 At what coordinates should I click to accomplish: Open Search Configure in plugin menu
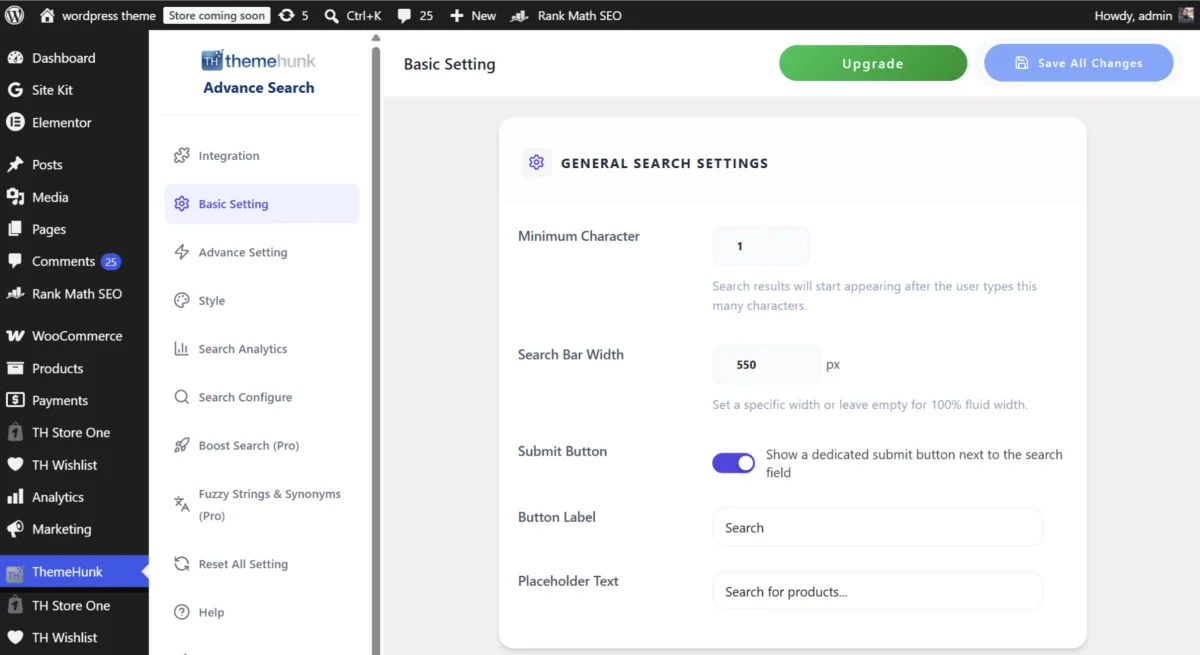262,397
